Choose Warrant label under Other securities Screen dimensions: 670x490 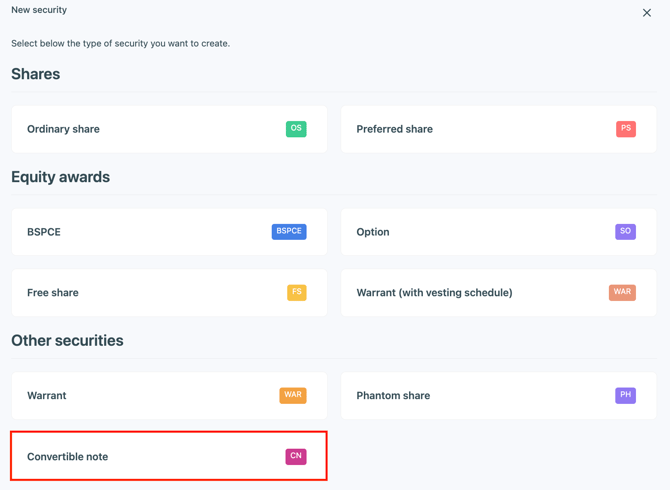tap(47, 396)
